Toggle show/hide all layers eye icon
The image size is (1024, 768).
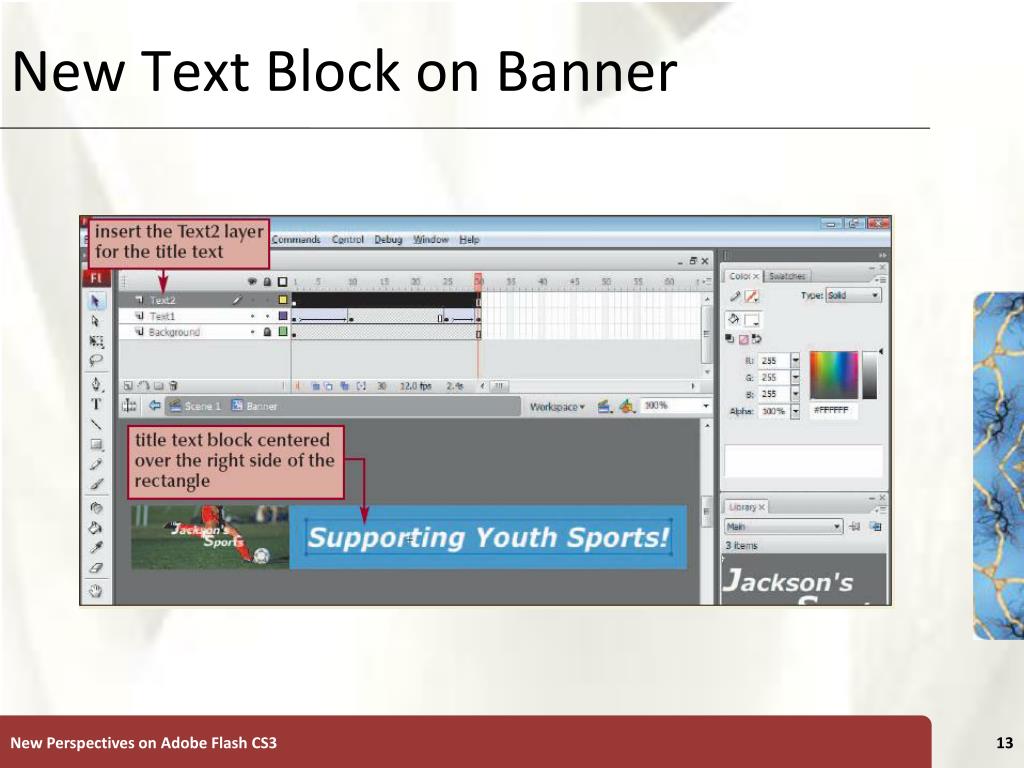pyautogui.click(x=252, y=281)
